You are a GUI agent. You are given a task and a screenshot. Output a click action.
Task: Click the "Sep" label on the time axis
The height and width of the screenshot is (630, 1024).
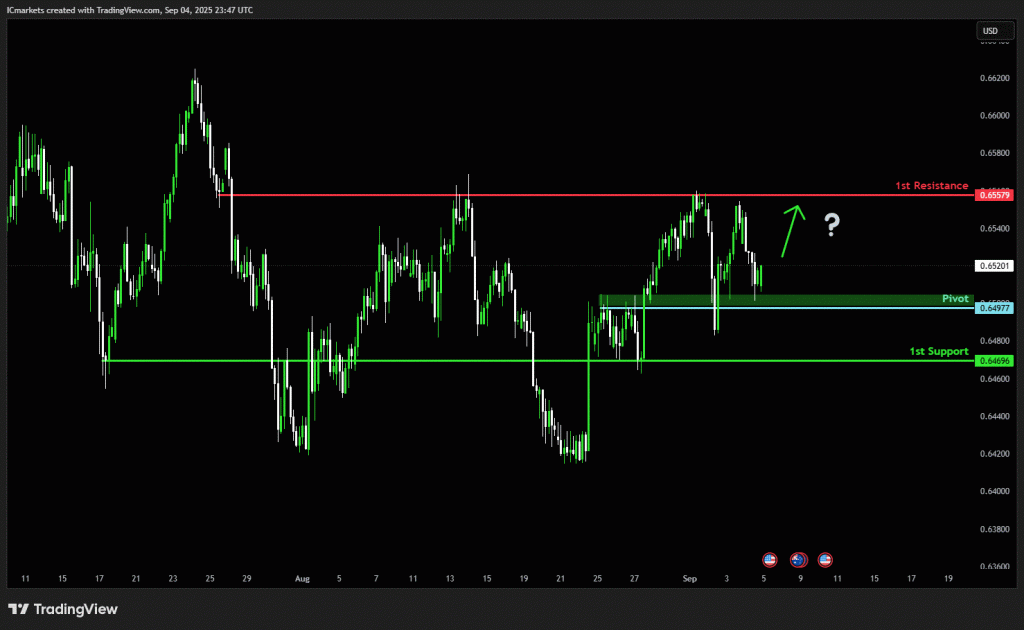point(690,578)
